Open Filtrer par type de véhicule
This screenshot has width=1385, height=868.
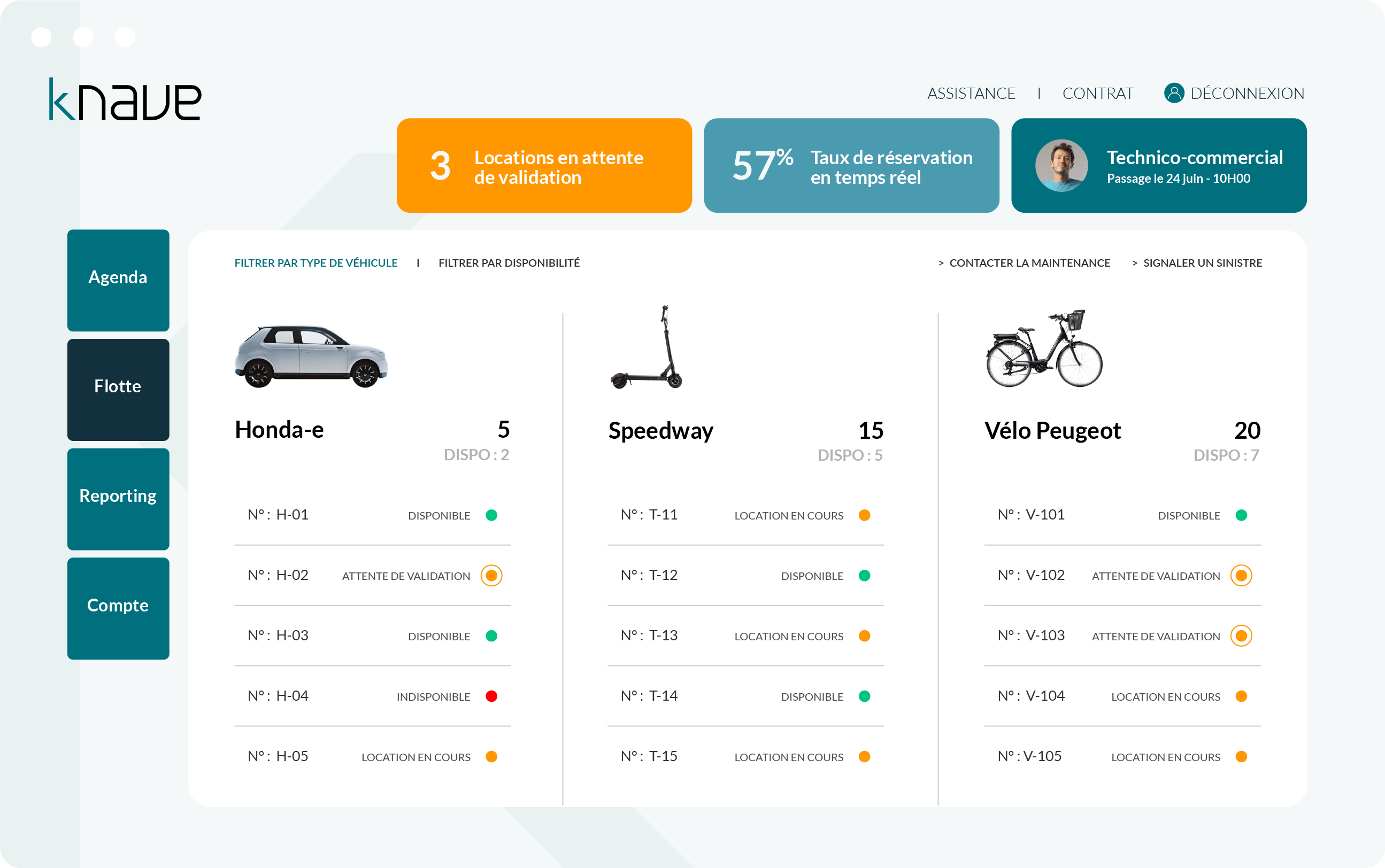(x=316, y=263)
